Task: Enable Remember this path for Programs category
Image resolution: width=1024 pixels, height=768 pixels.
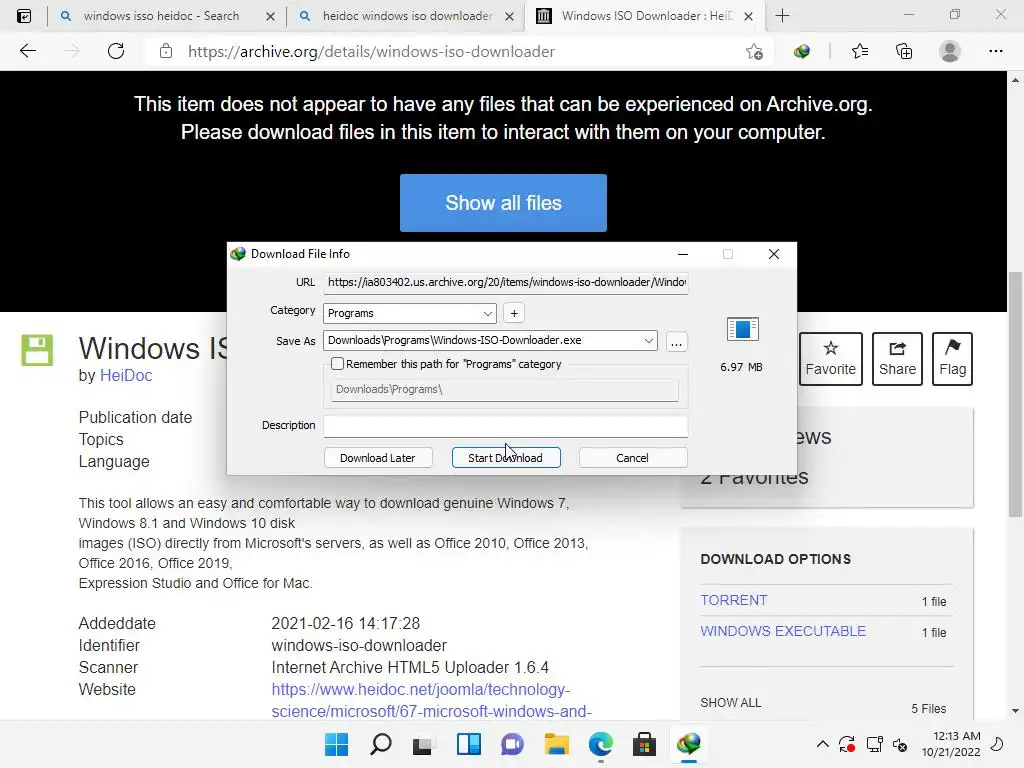Action: (338, 364)
